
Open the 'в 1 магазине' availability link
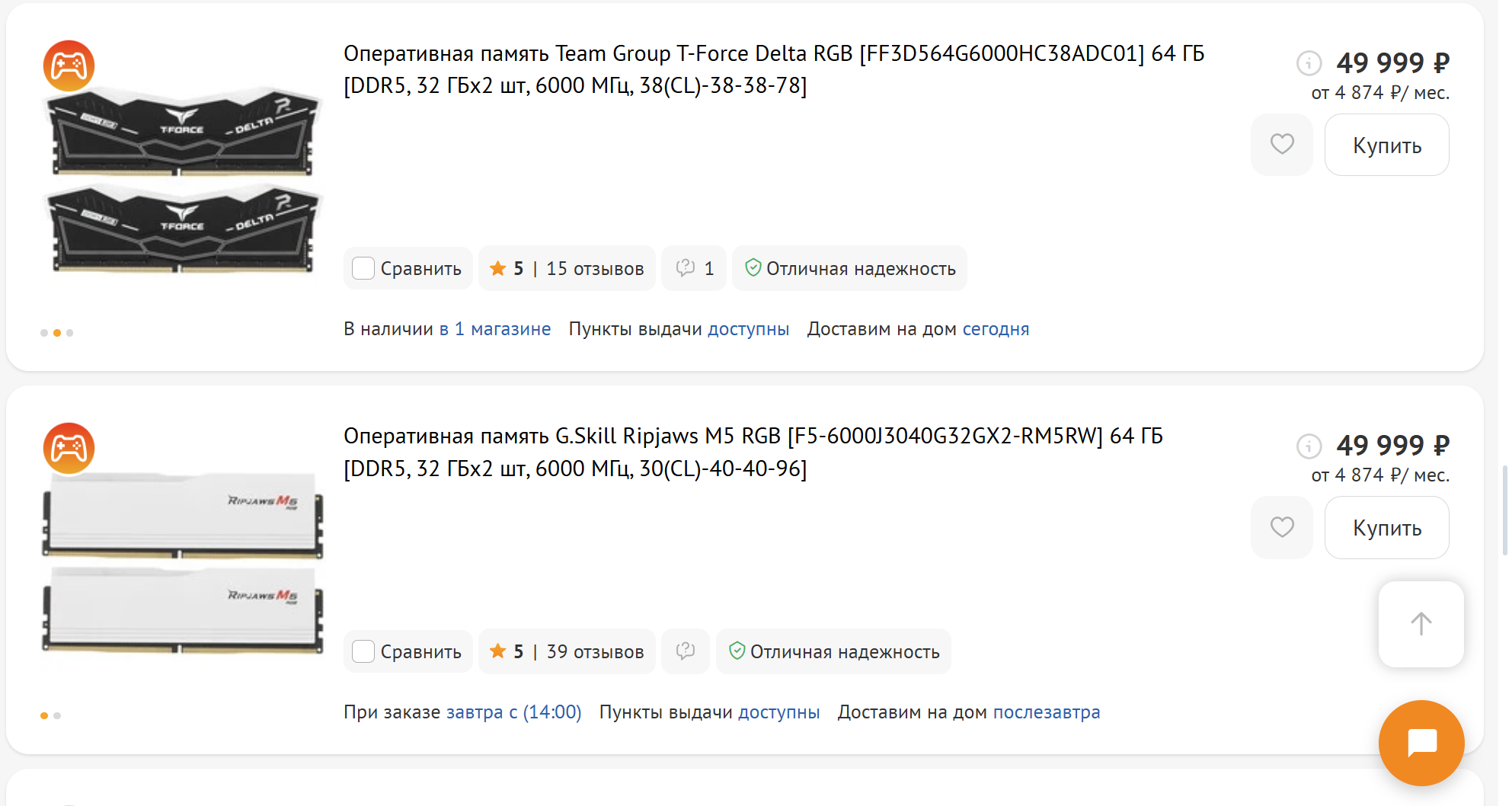494,329
